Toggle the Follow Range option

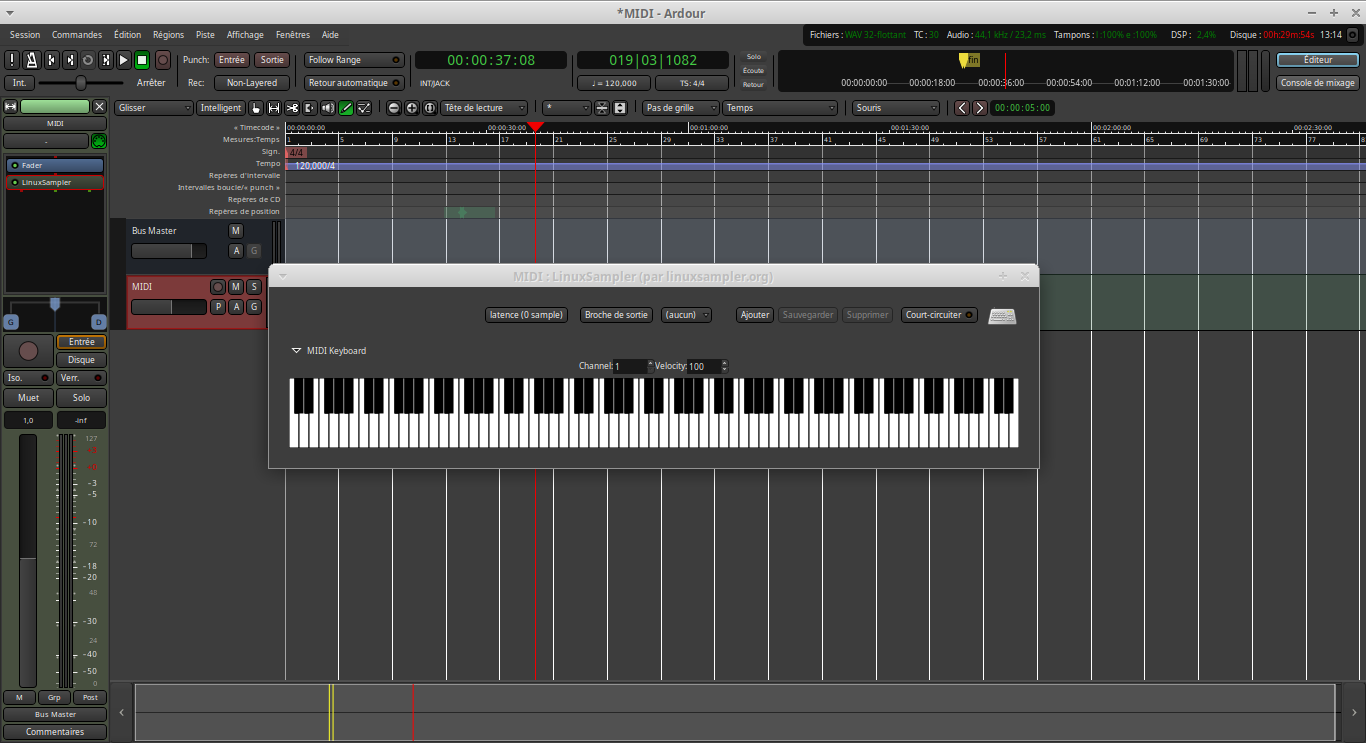(354, 60)
